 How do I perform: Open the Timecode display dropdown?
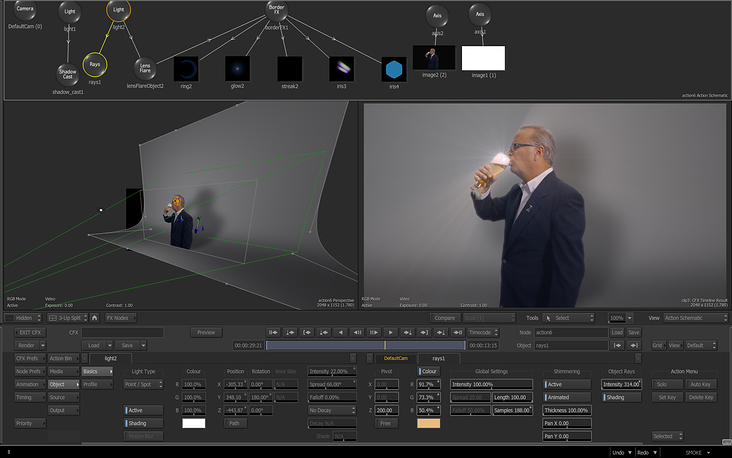pos(483,332)
